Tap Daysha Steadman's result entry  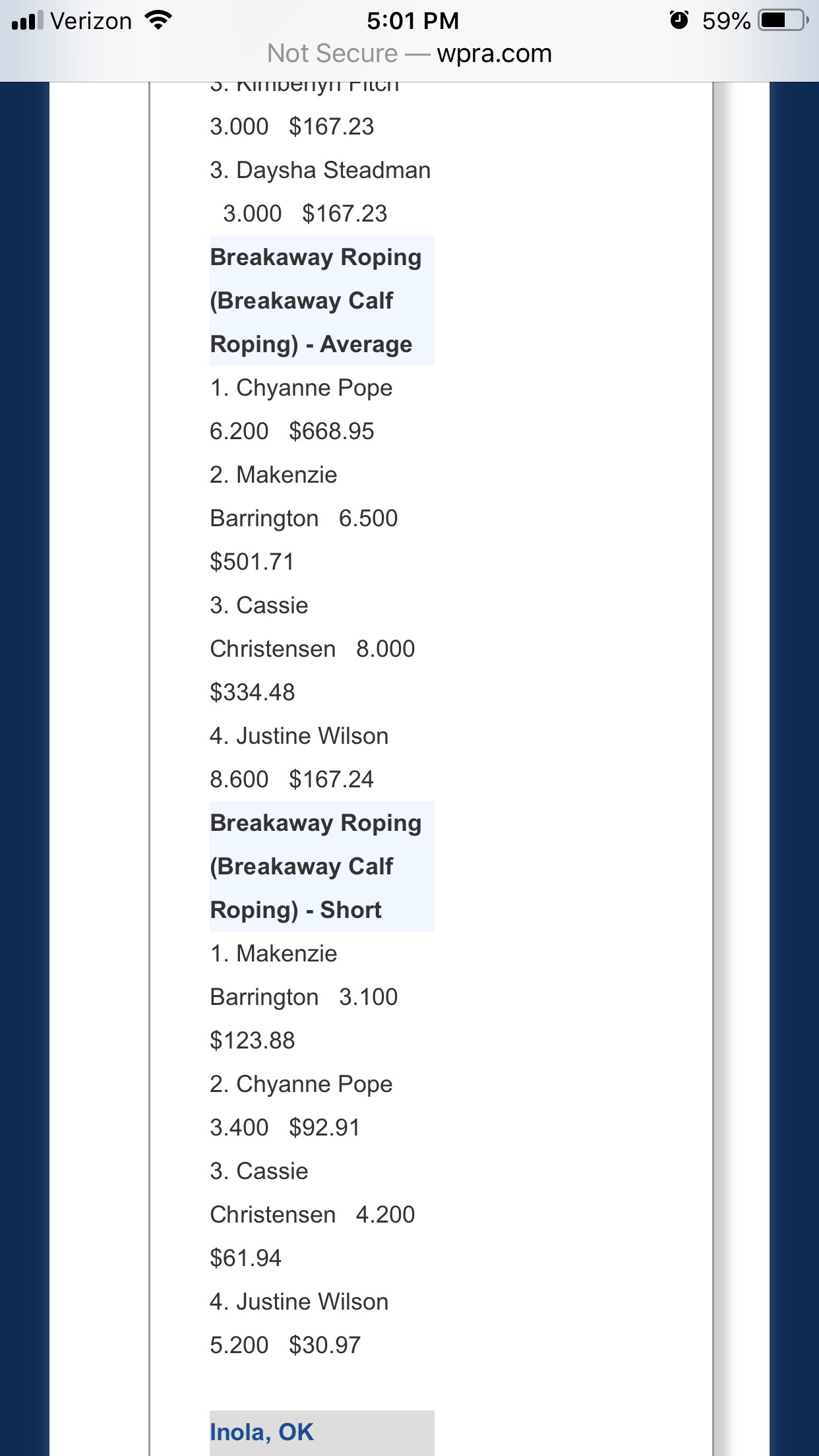pos(320,170)
